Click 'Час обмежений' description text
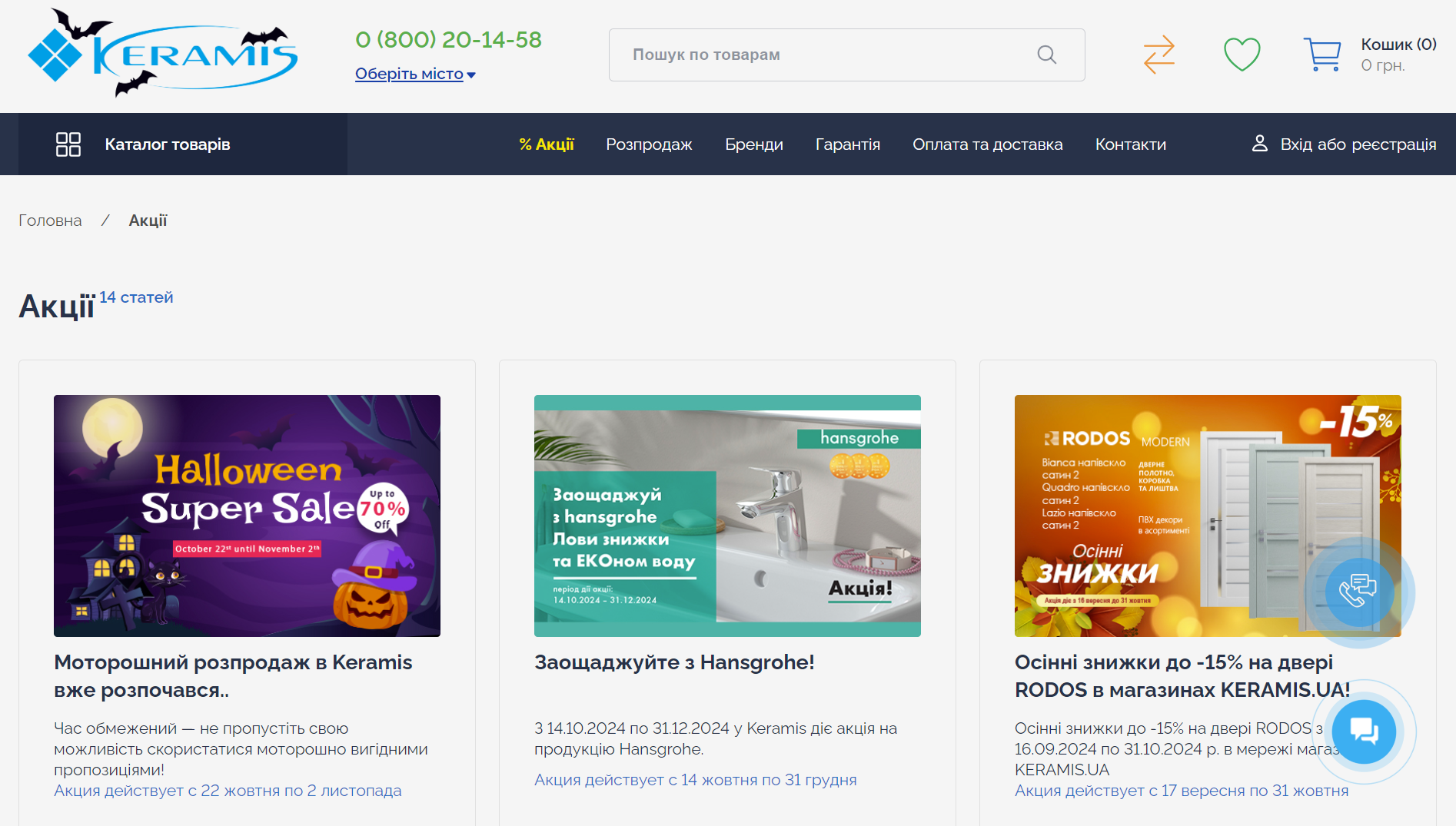This screenshot has height=826, width=1456. [x=241, y=748]
